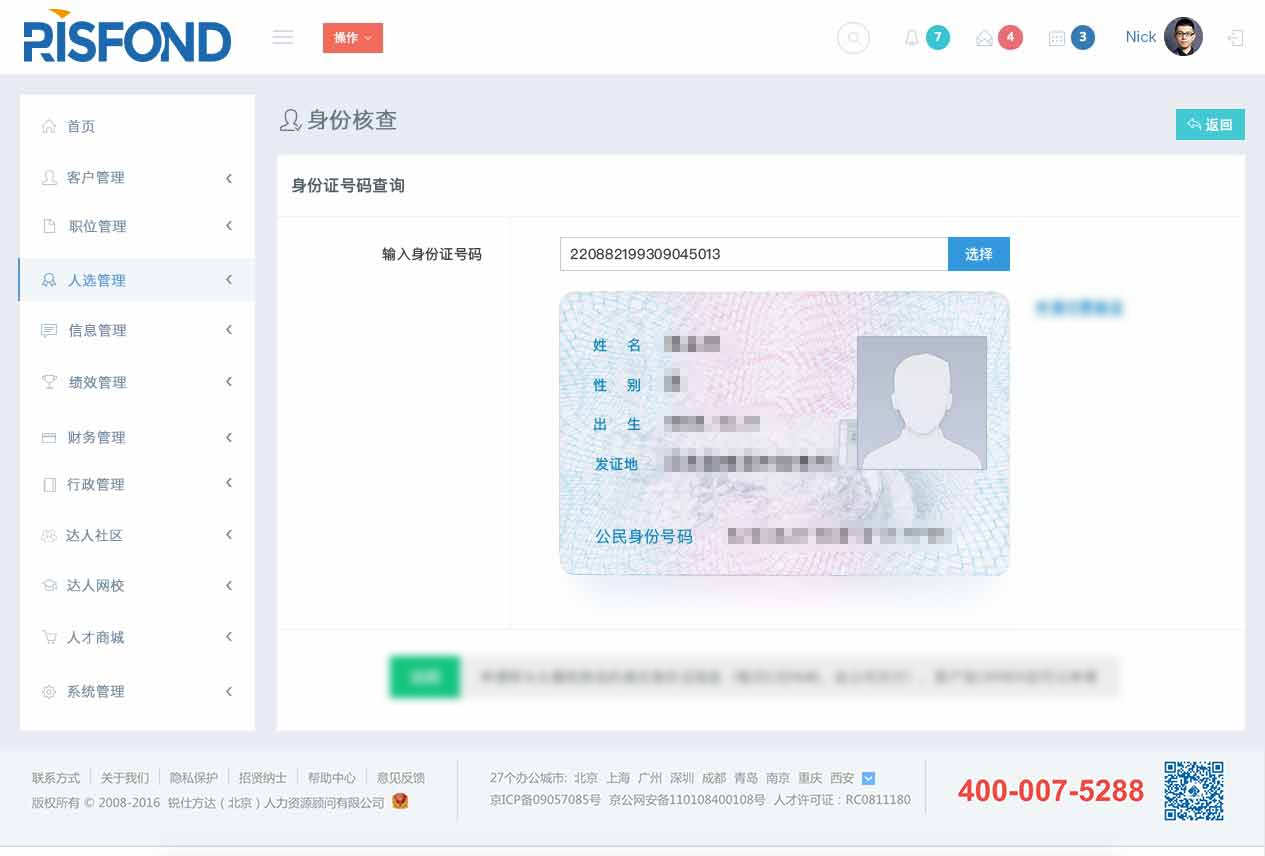Click the logout icon at top right

pyautogui.click(x=1236, y=38)
